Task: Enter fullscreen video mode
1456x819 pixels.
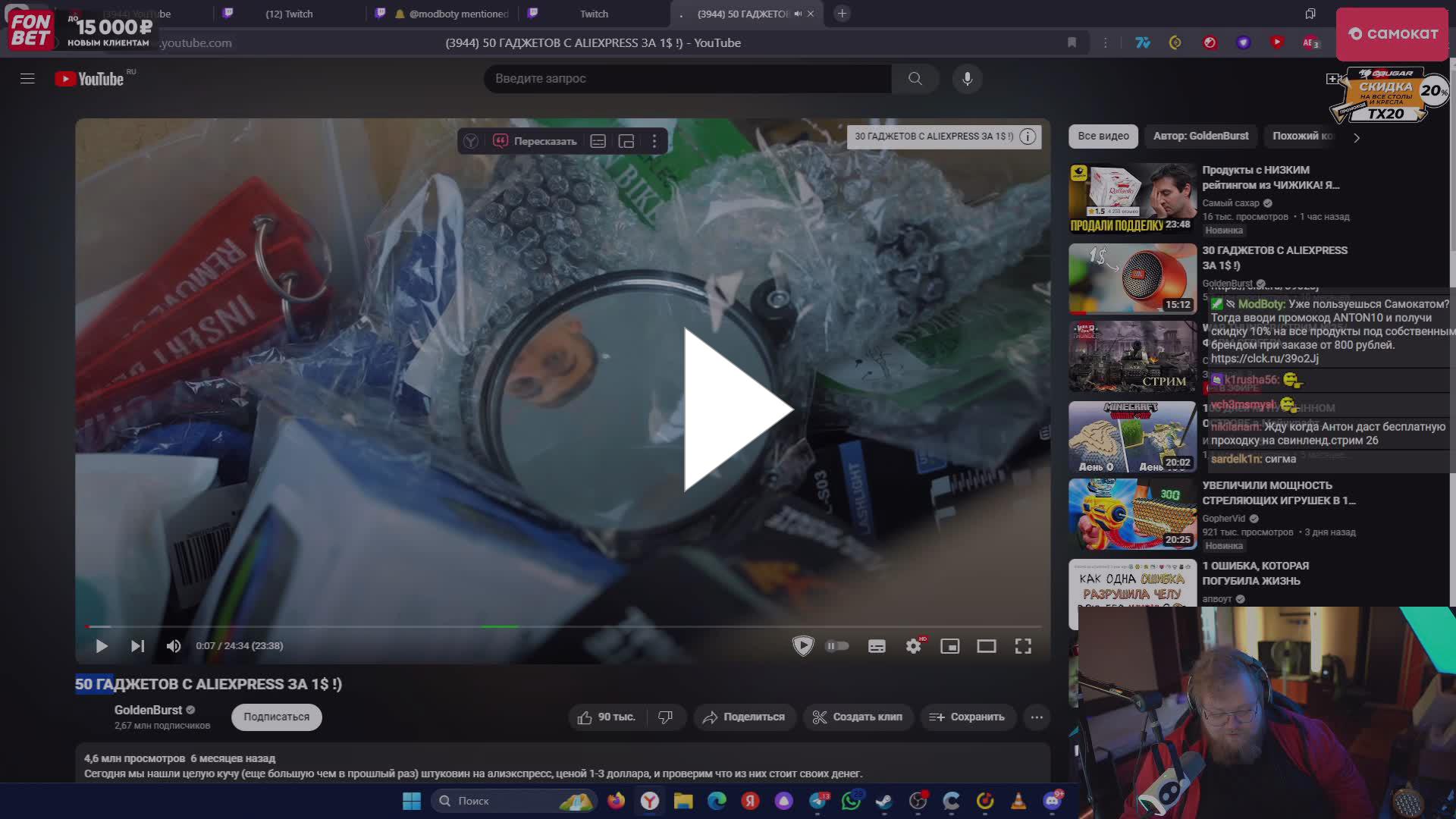Action: click(1023, 646)
